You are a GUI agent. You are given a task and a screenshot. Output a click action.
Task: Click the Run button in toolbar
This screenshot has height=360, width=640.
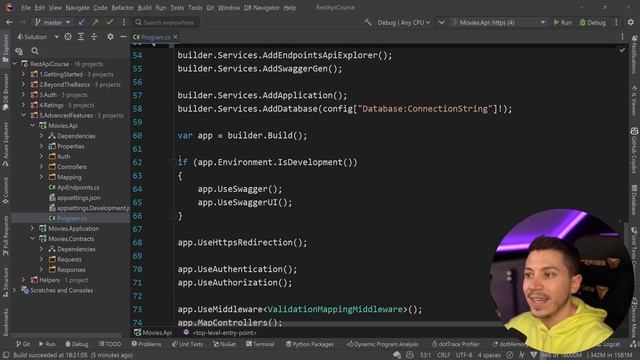click(563, 22)
